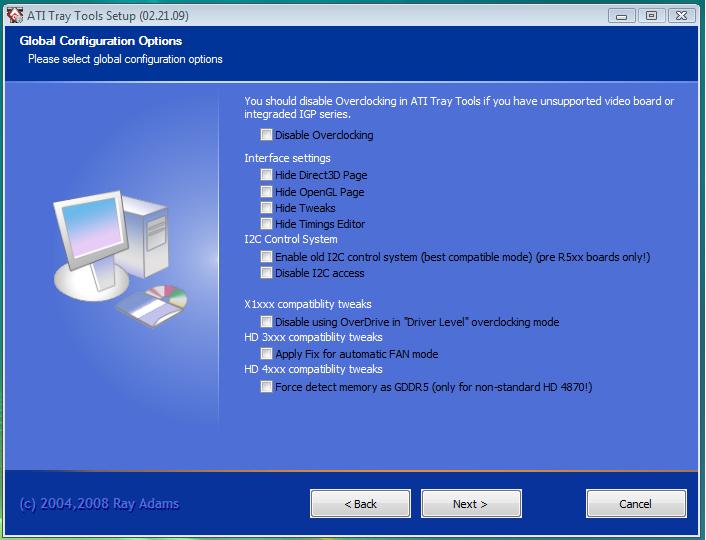Viewport: 706px width, 540px height.
Task: Click the 'Interface settings' section label
Action: tap(287, 158)
